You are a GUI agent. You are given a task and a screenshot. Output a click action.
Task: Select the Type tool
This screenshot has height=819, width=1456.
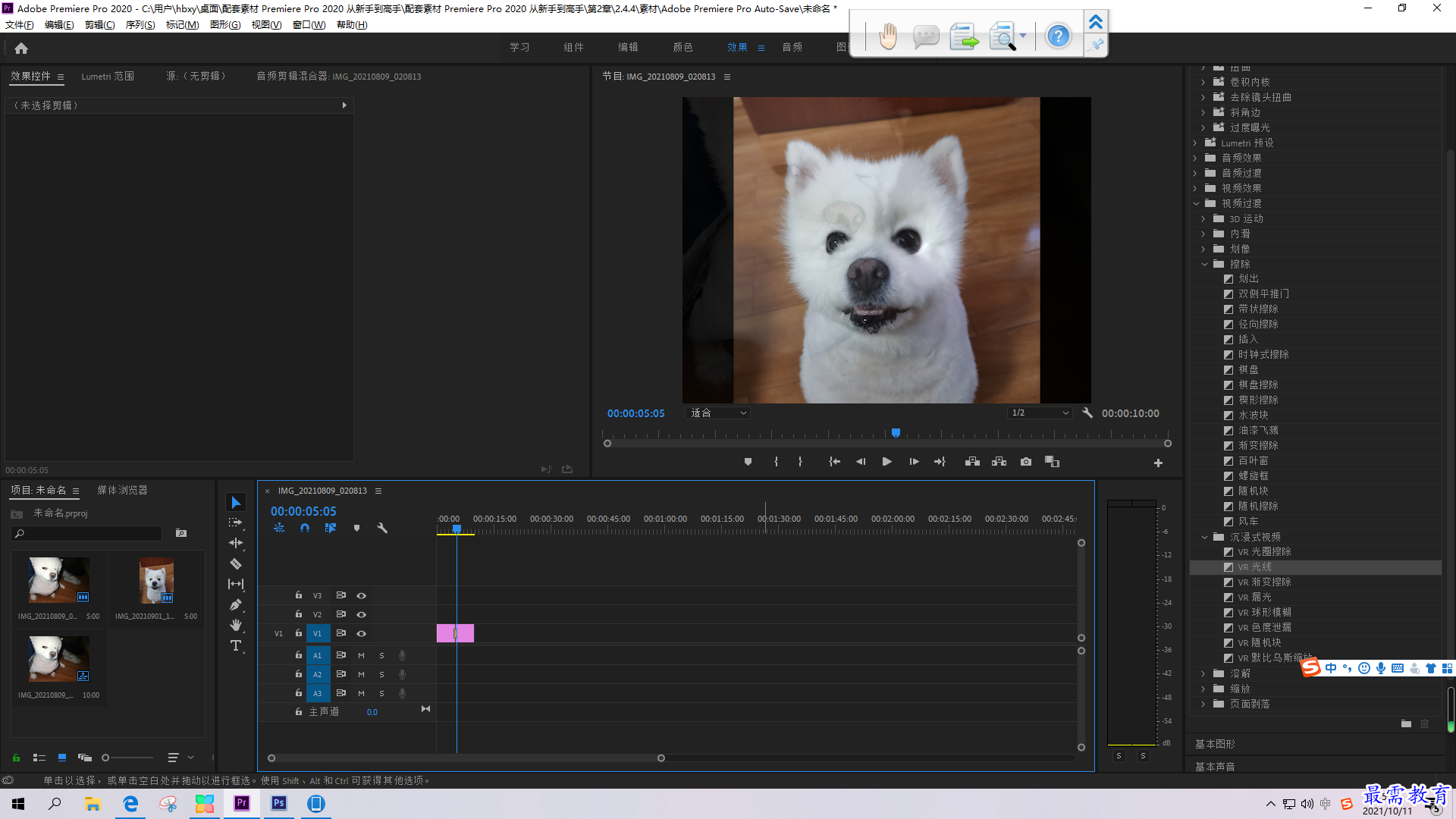236,645
